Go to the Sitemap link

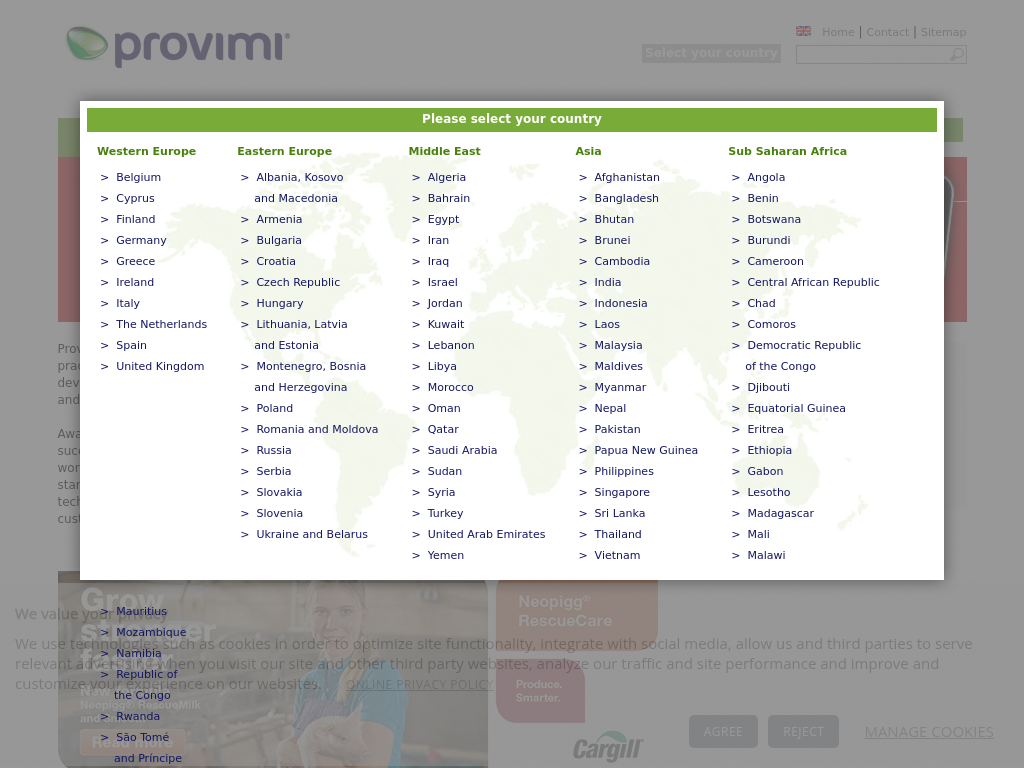[943, 32]
